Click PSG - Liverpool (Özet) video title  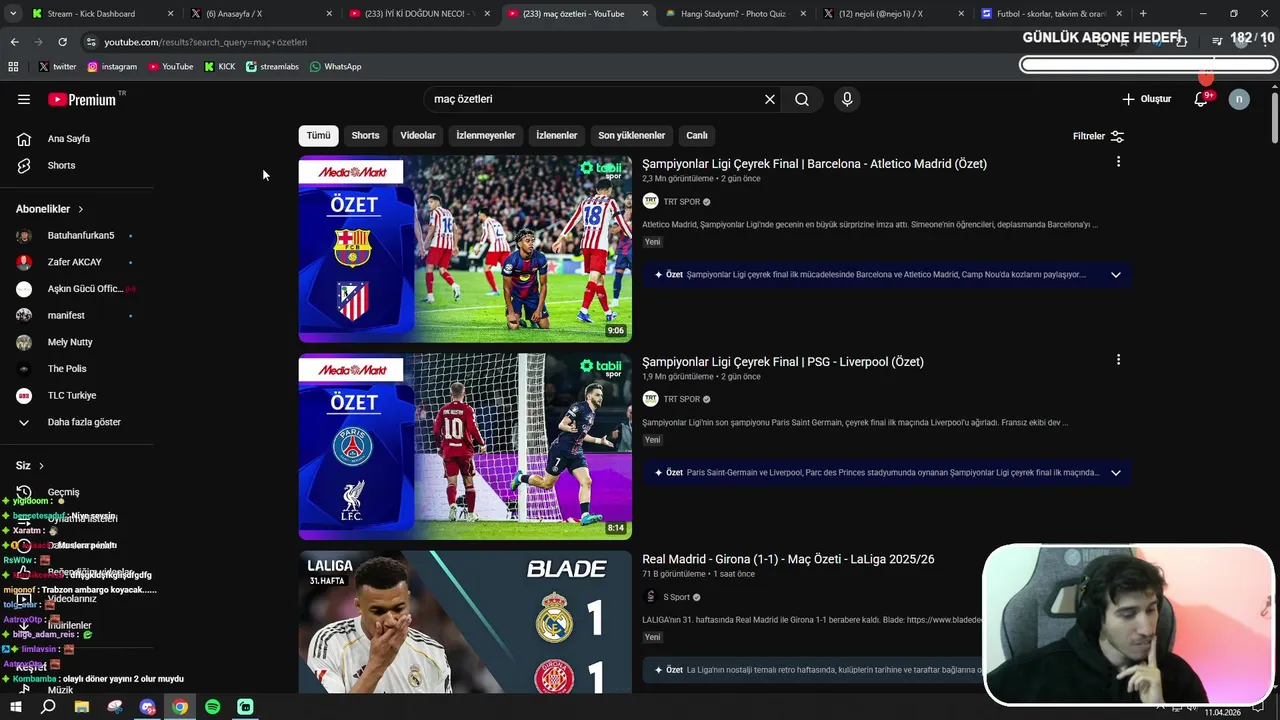pos(783,362)
